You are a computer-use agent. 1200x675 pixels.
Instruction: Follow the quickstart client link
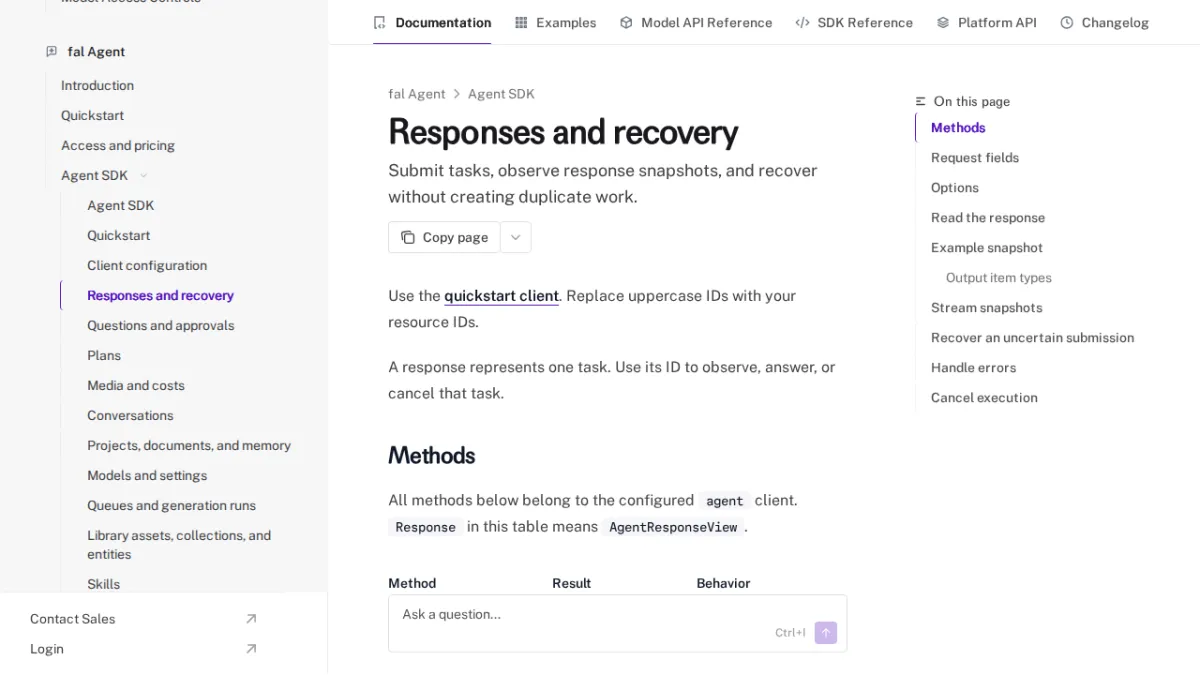(501, 296)
